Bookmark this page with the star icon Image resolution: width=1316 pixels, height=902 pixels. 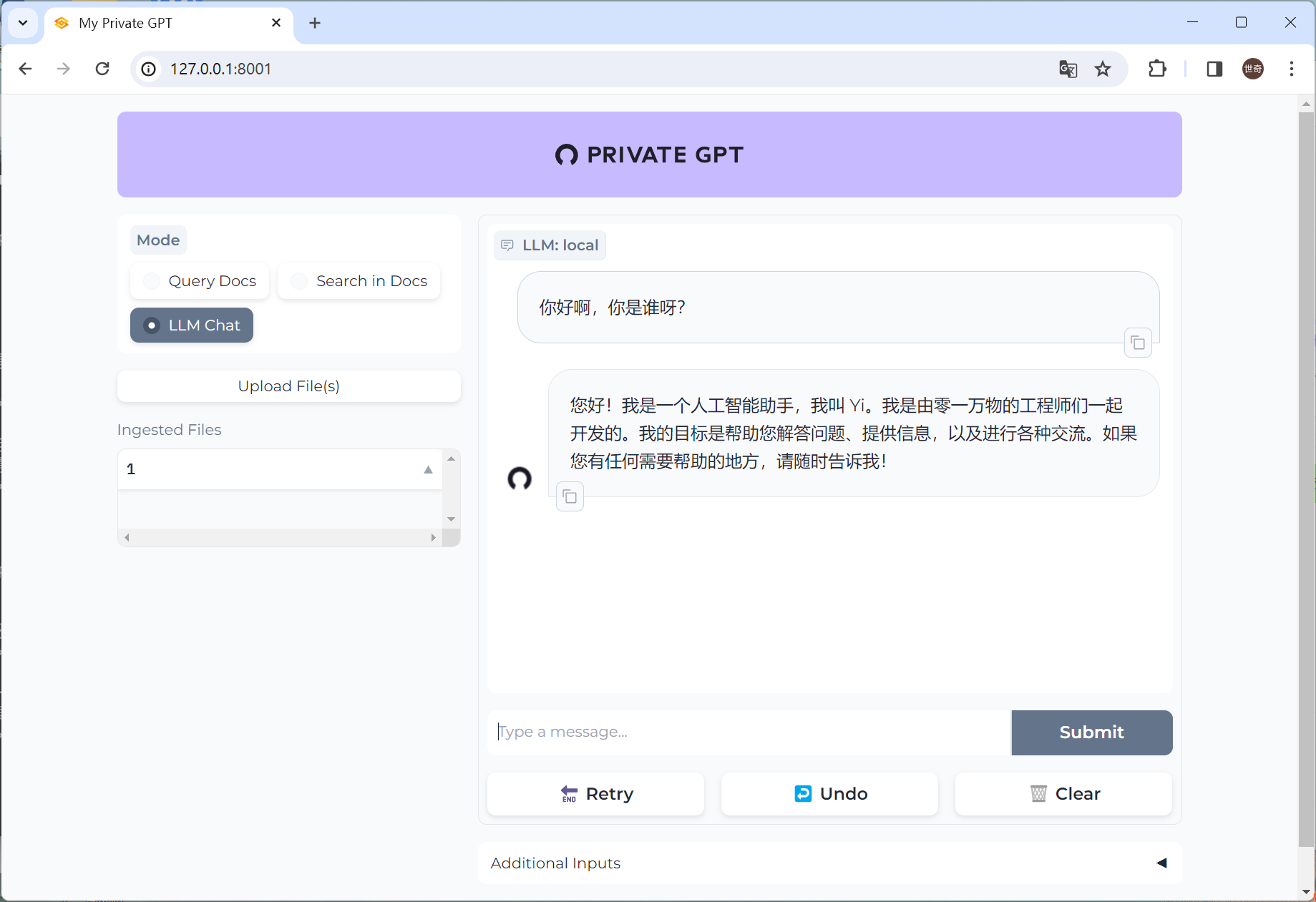pos(1103,69)
